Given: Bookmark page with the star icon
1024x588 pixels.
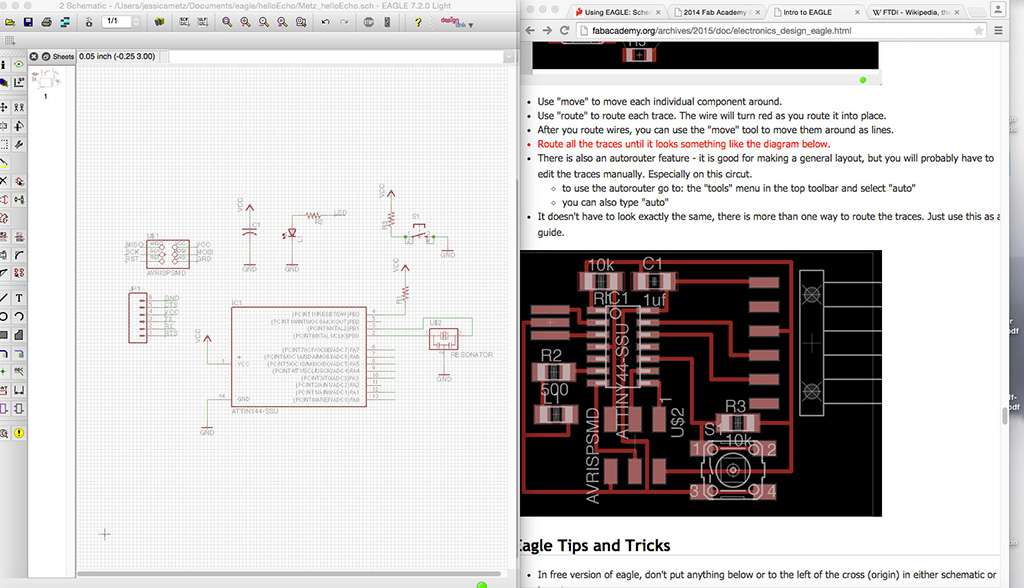Looking at the screenshot, I should tap(978, 31).
